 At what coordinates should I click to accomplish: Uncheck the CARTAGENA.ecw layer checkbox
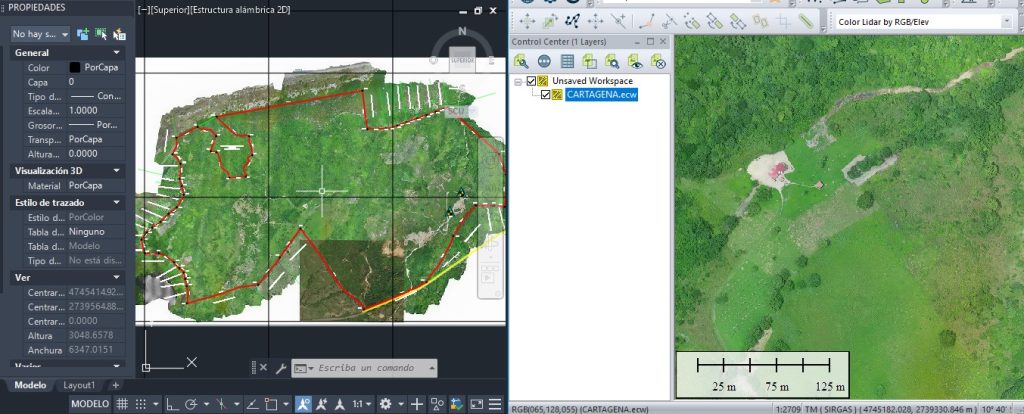pos(545,95)
